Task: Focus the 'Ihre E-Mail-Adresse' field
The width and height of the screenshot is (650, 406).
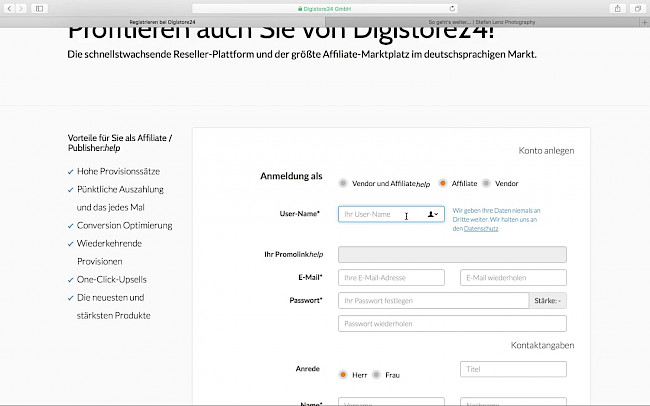Action: (391, 277)
